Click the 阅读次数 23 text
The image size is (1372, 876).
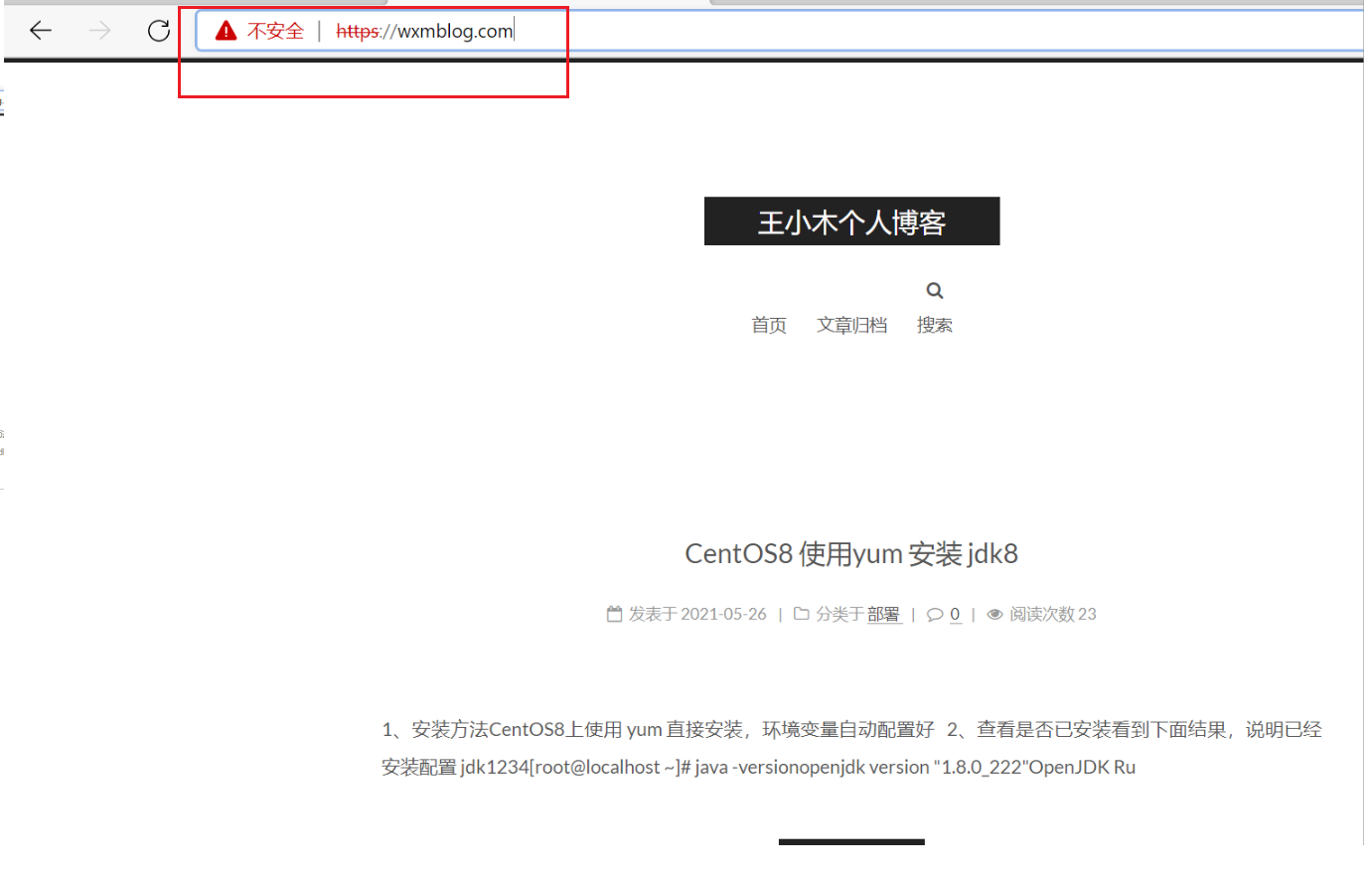point(1053,614)
